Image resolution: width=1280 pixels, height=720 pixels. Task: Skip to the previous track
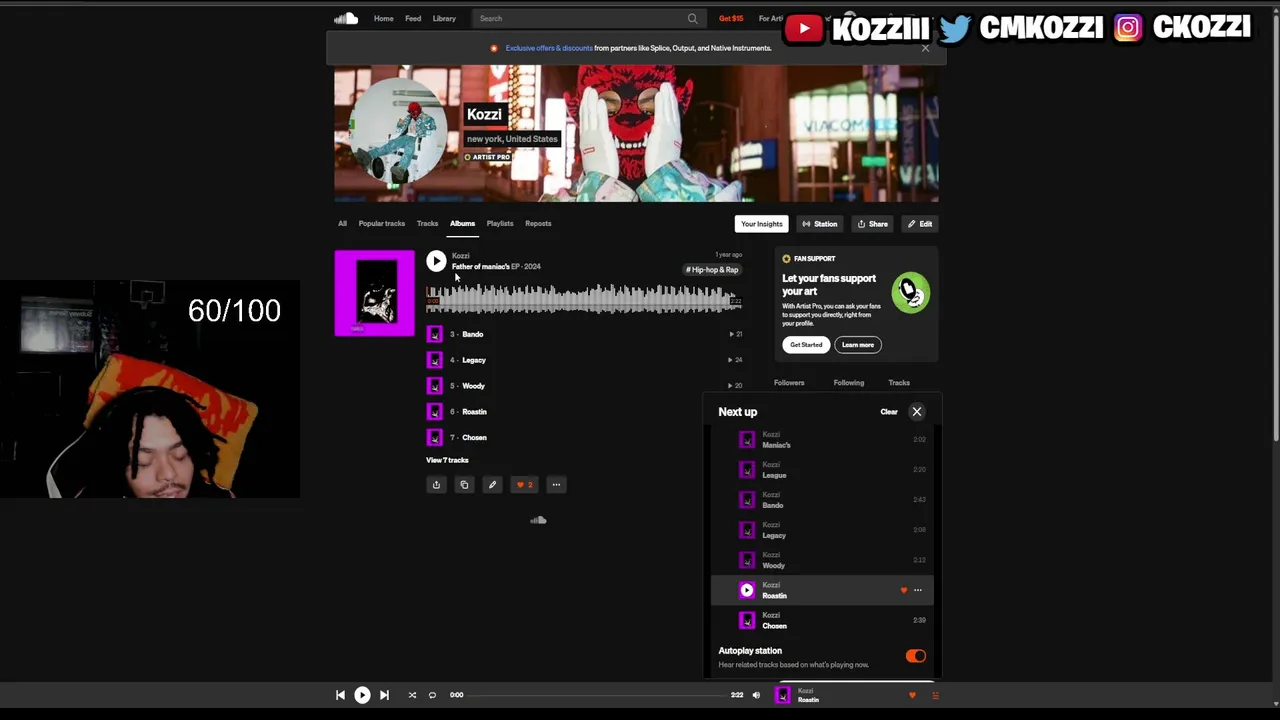(340, 695)
